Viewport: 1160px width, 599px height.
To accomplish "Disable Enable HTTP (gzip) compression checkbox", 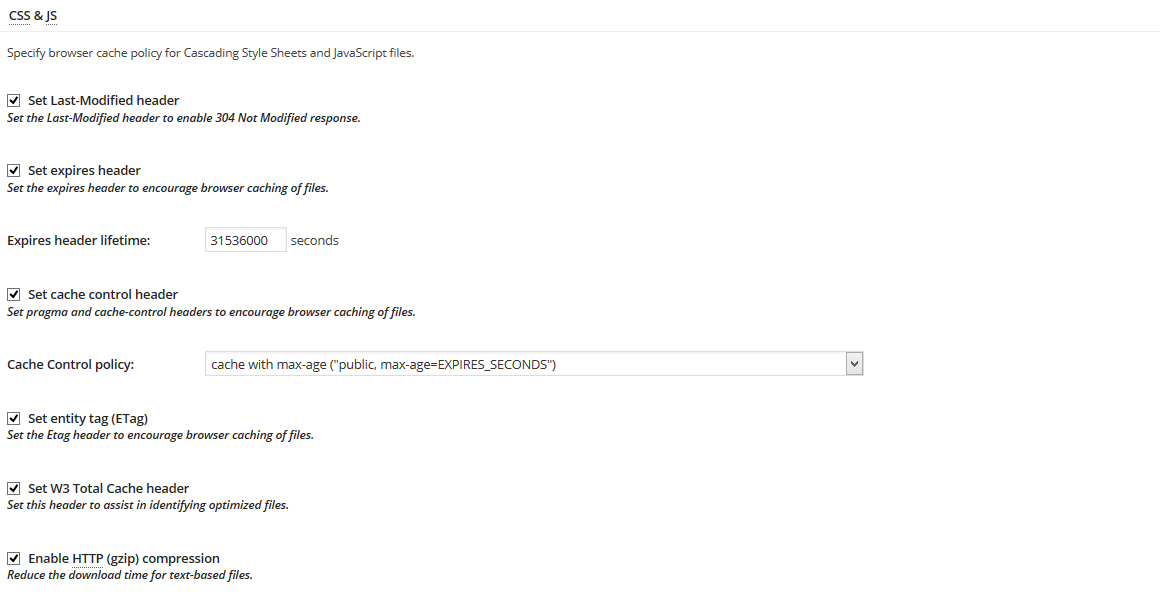I will (x=13, y=558).
